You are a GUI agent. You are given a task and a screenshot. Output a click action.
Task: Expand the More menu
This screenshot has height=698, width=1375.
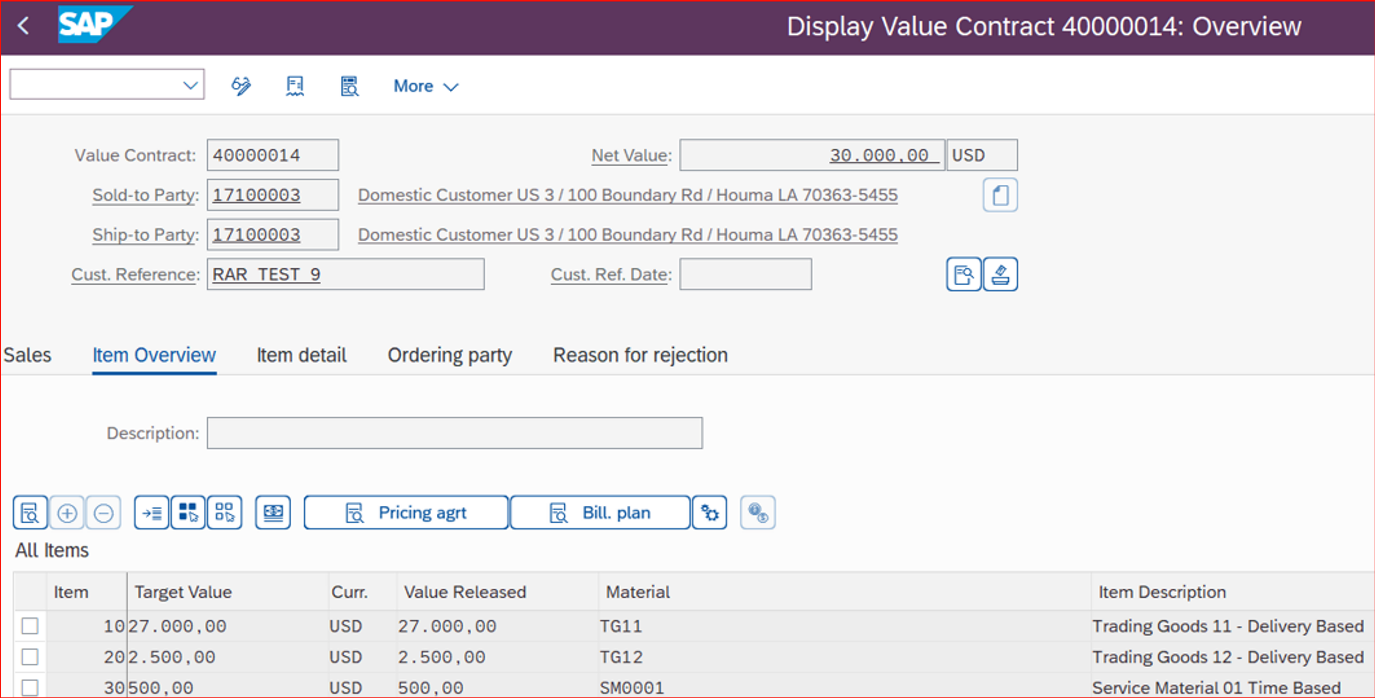(x=425, y=86)
